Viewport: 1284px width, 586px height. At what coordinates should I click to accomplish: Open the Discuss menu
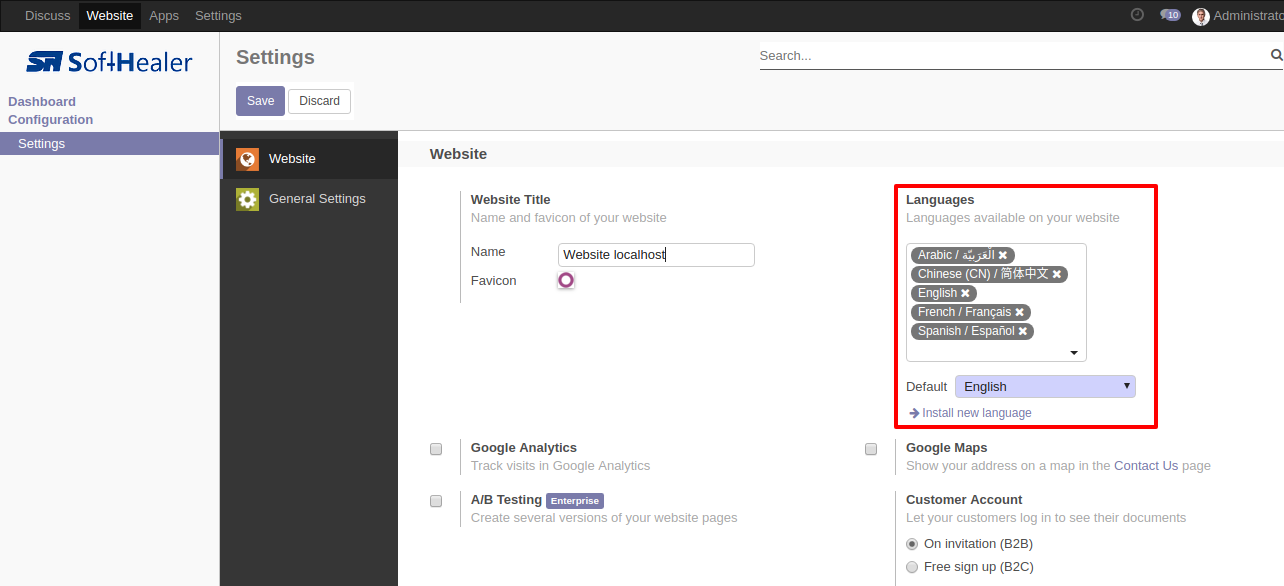click(48, 15)
